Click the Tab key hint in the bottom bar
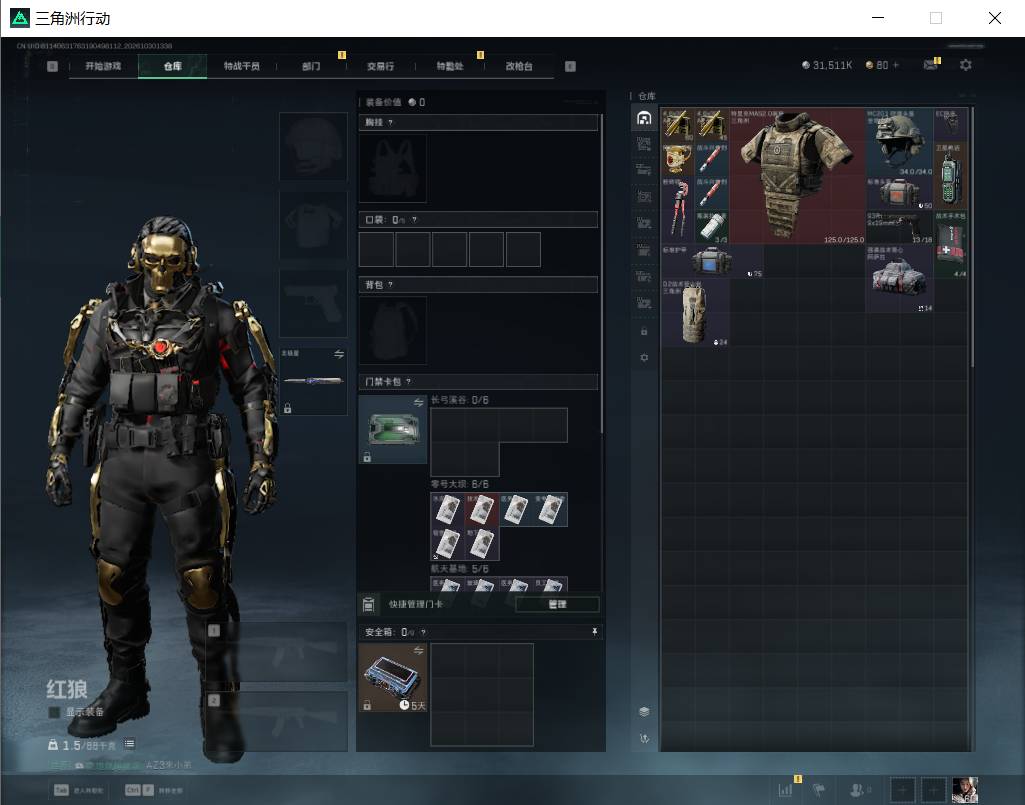Viewport: 1025px width, 805px height. (61, 790)
